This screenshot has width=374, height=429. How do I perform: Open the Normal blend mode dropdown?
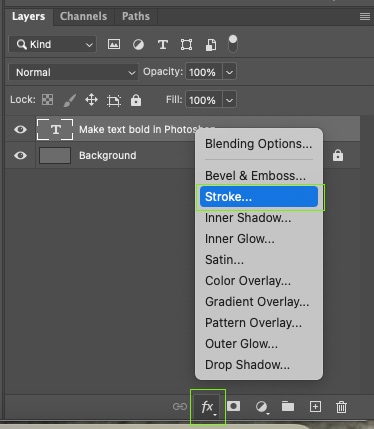(73, 72)
